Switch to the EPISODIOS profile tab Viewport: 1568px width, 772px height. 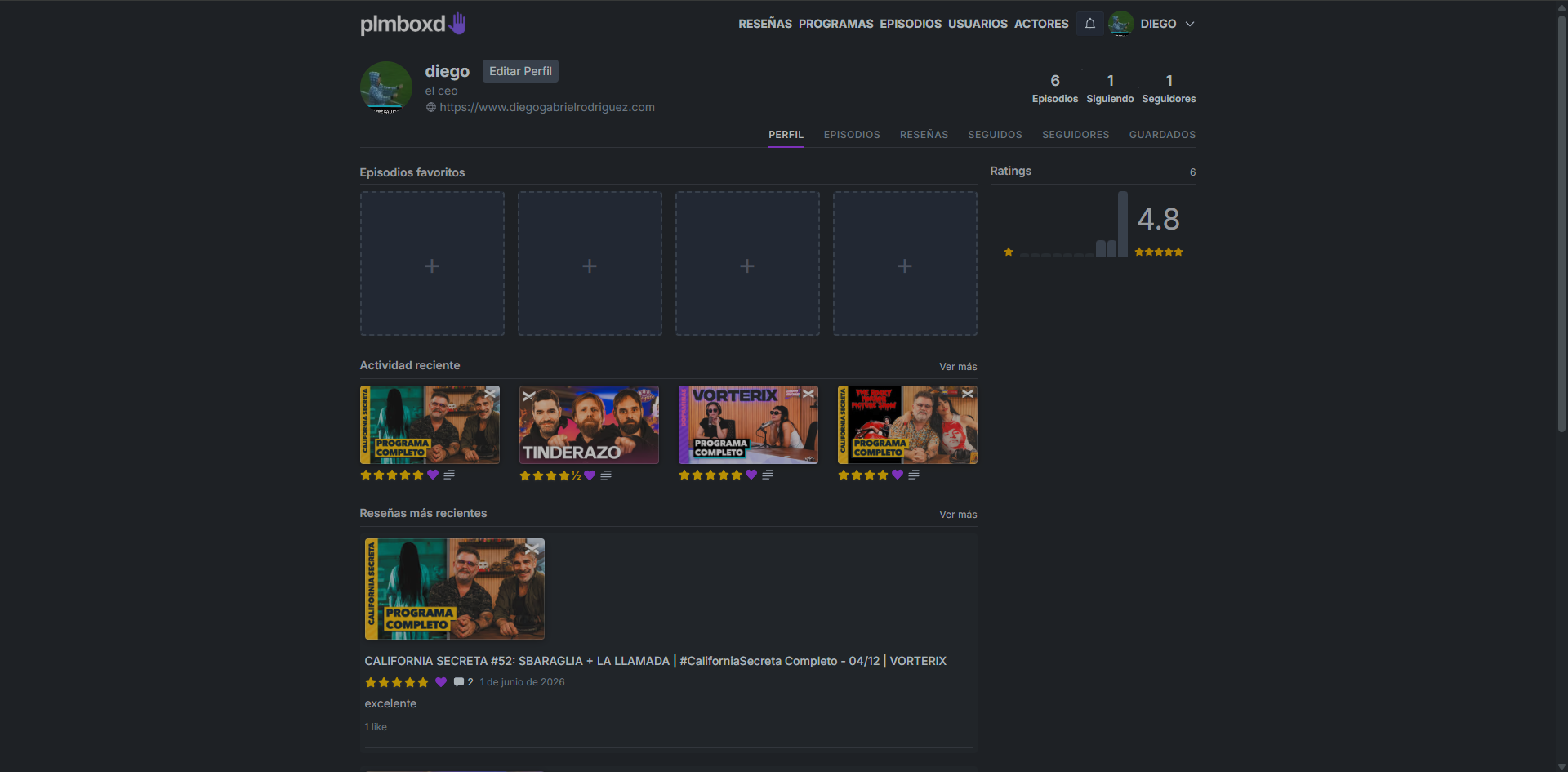(x=852, y=135)
